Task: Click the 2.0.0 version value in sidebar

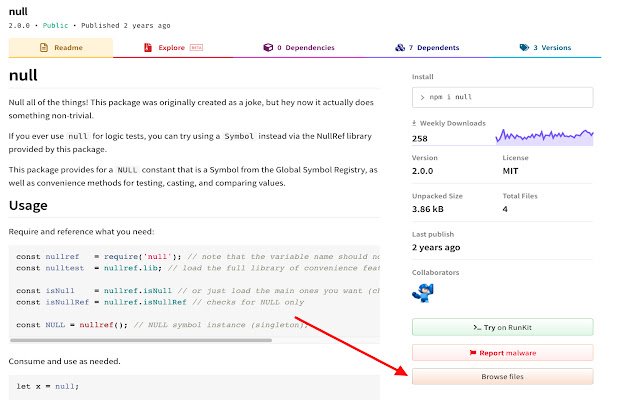Action: click(422, 171)
